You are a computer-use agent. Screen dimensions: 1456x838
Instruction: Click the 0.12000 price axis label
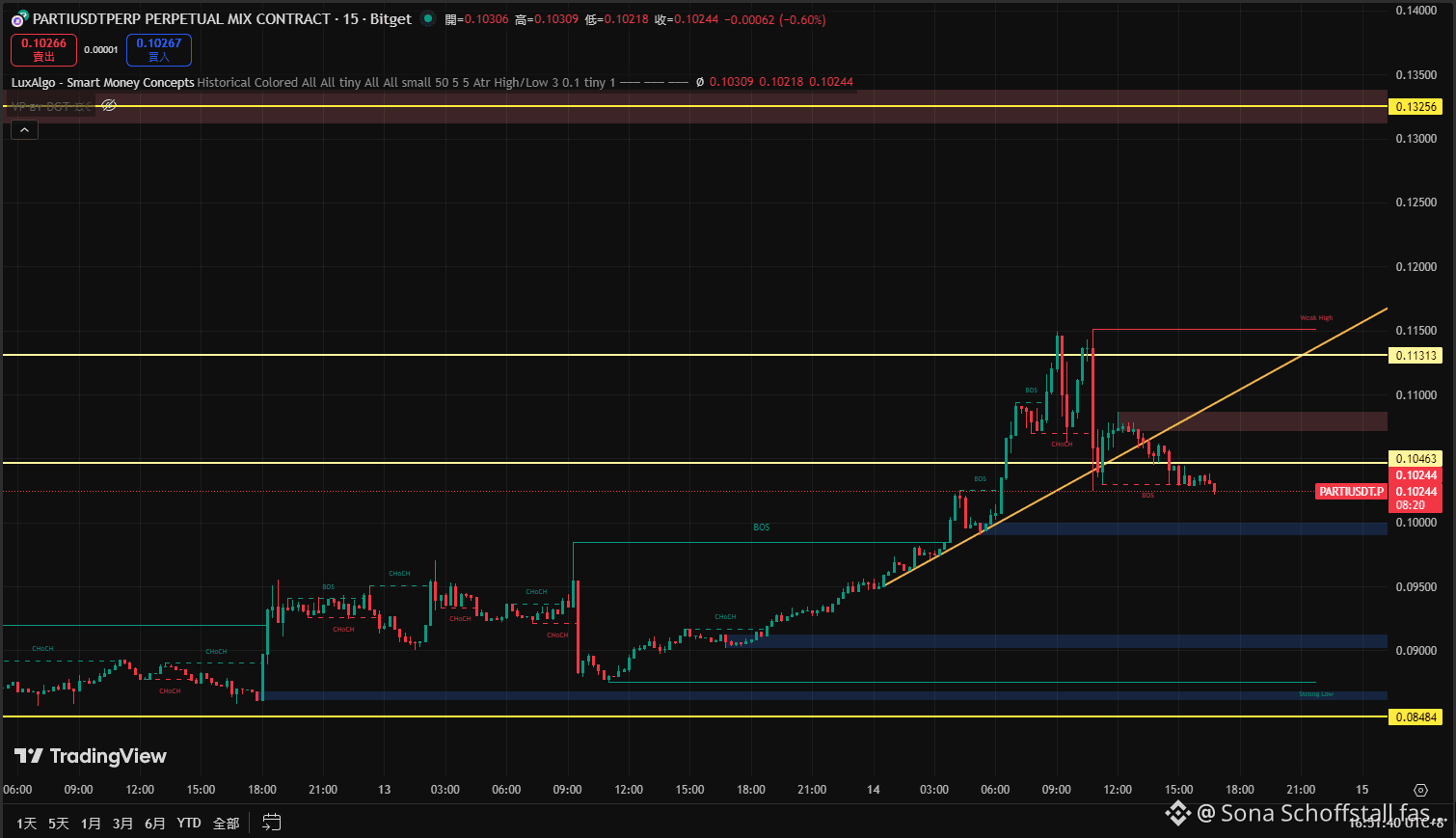click(1416, 267)
